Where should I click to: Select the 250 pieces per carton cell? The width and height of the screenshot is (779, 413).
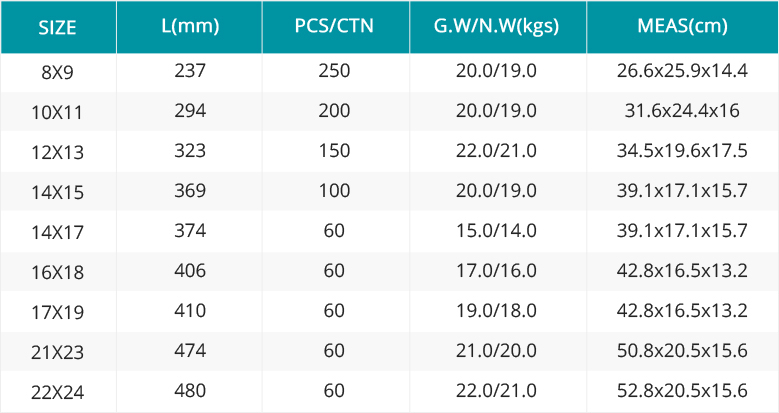(335, 73)
